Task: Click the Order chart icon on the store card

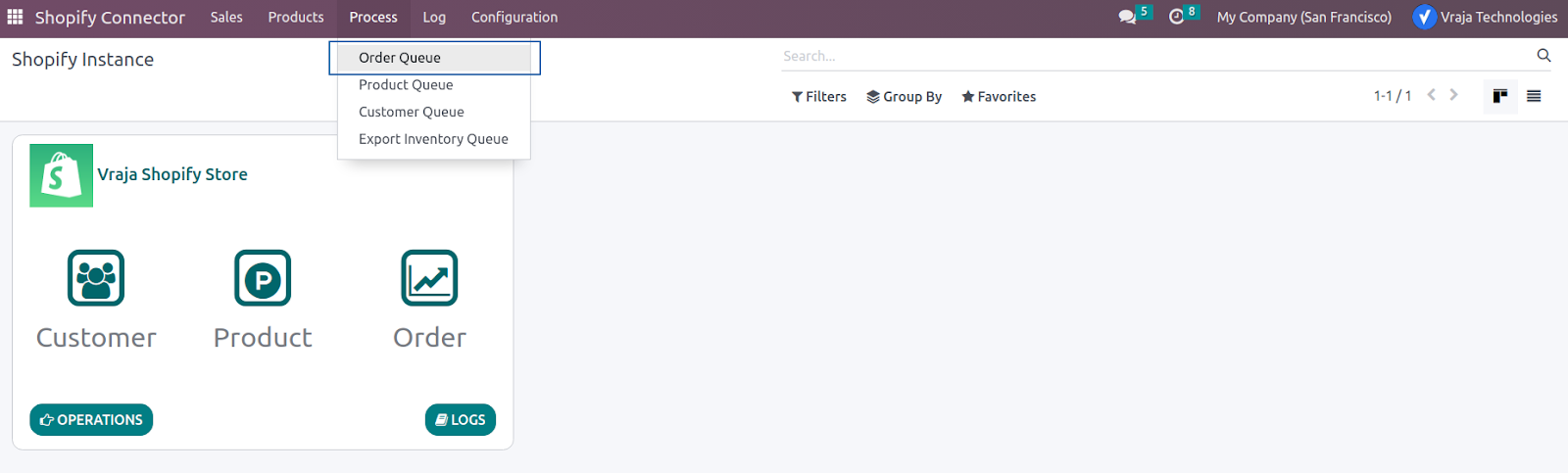Action: [x=429, y=278]
